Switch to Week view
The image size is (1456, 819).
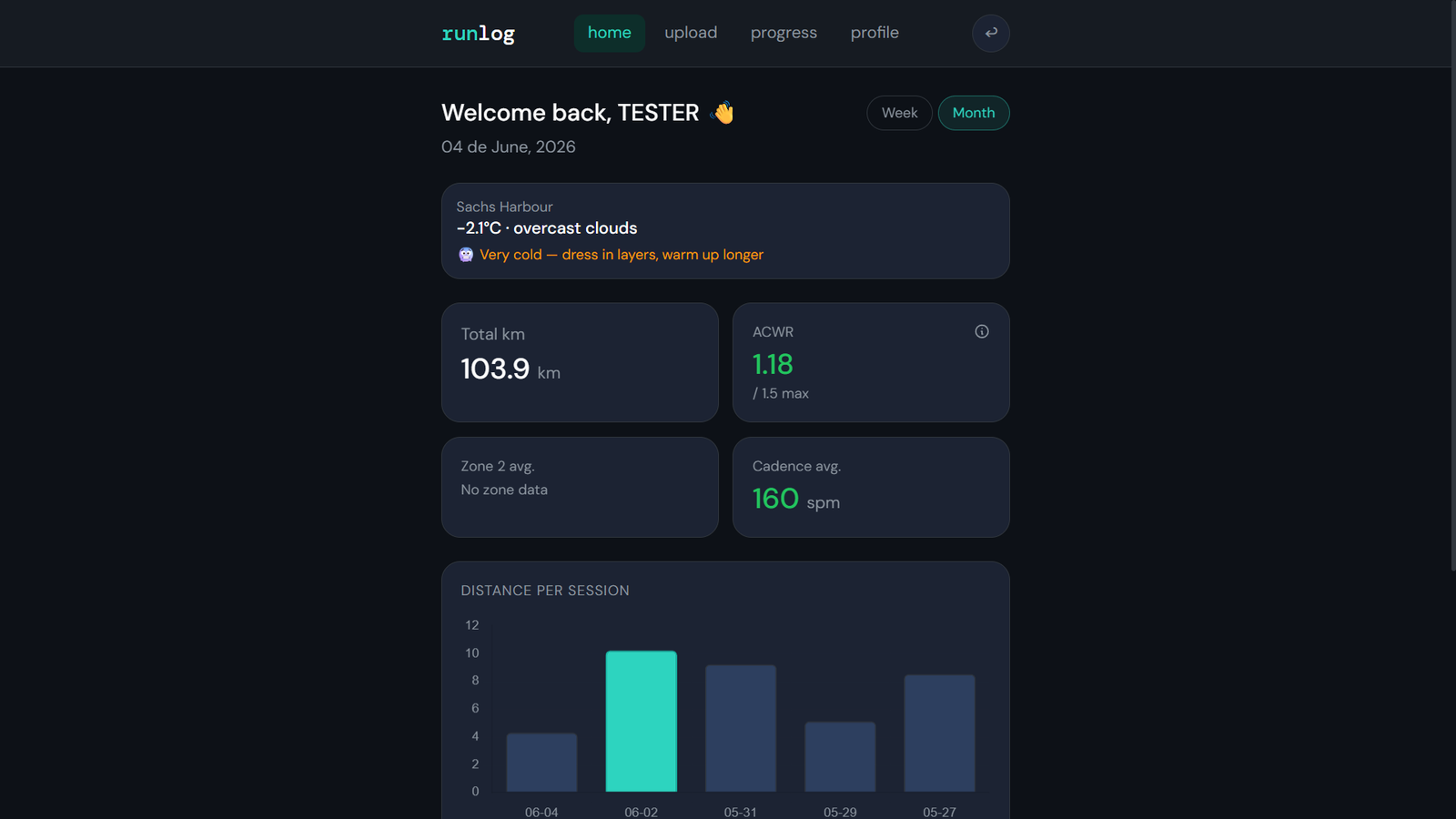(899, 113)
